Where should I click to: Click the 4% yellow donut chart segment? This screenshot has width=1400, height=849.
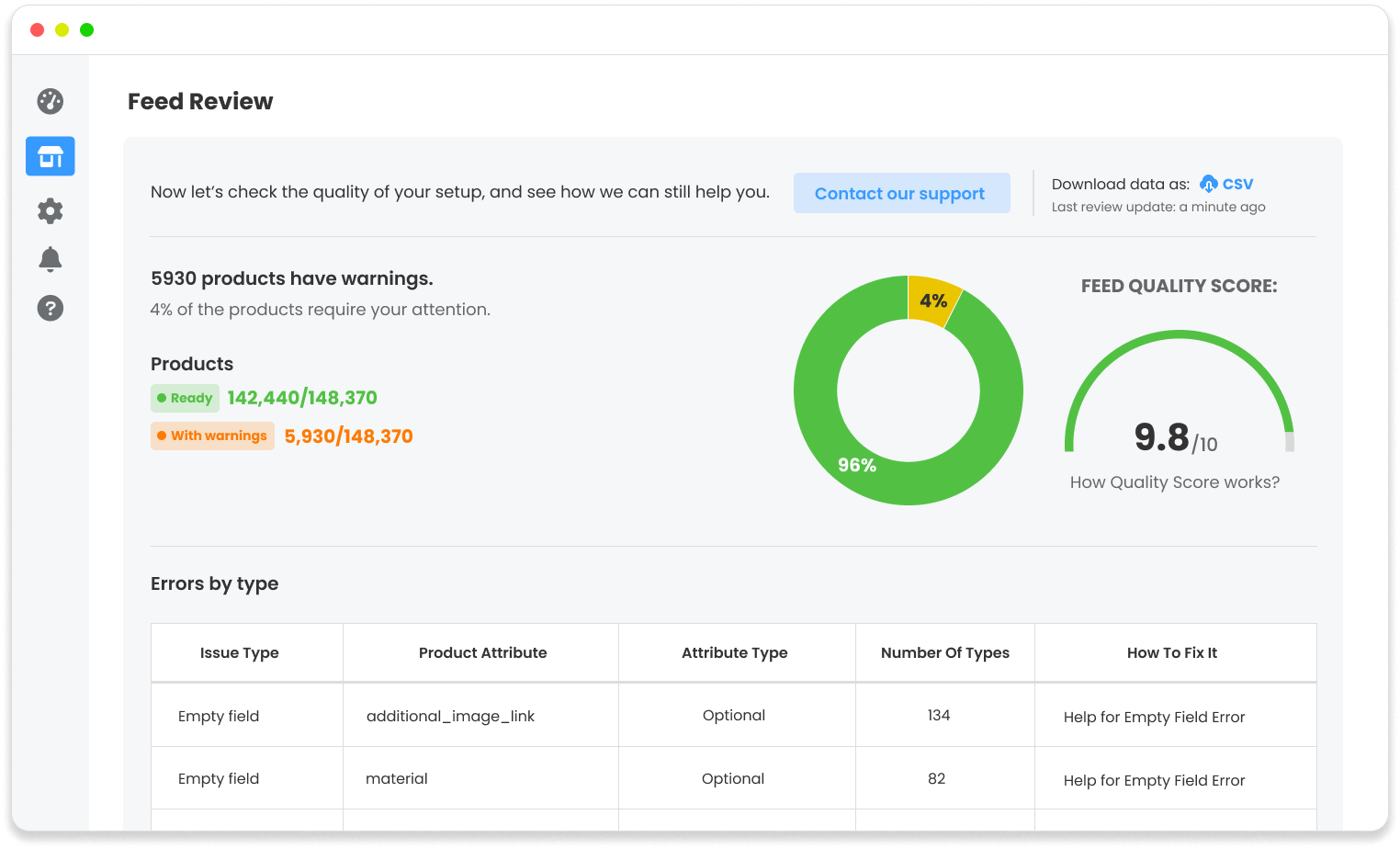(934, 300)
